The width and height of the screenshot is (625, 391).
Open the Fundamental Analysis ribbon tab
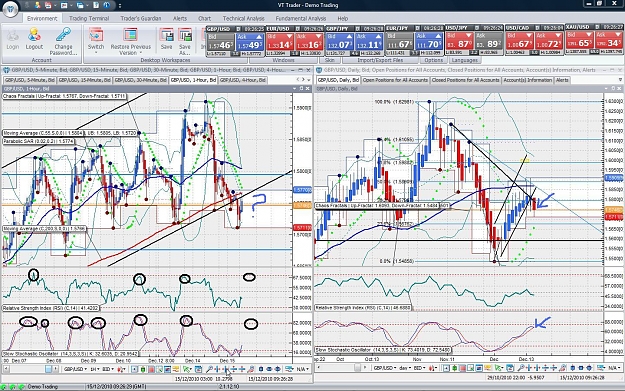click(x=301, y=18)
